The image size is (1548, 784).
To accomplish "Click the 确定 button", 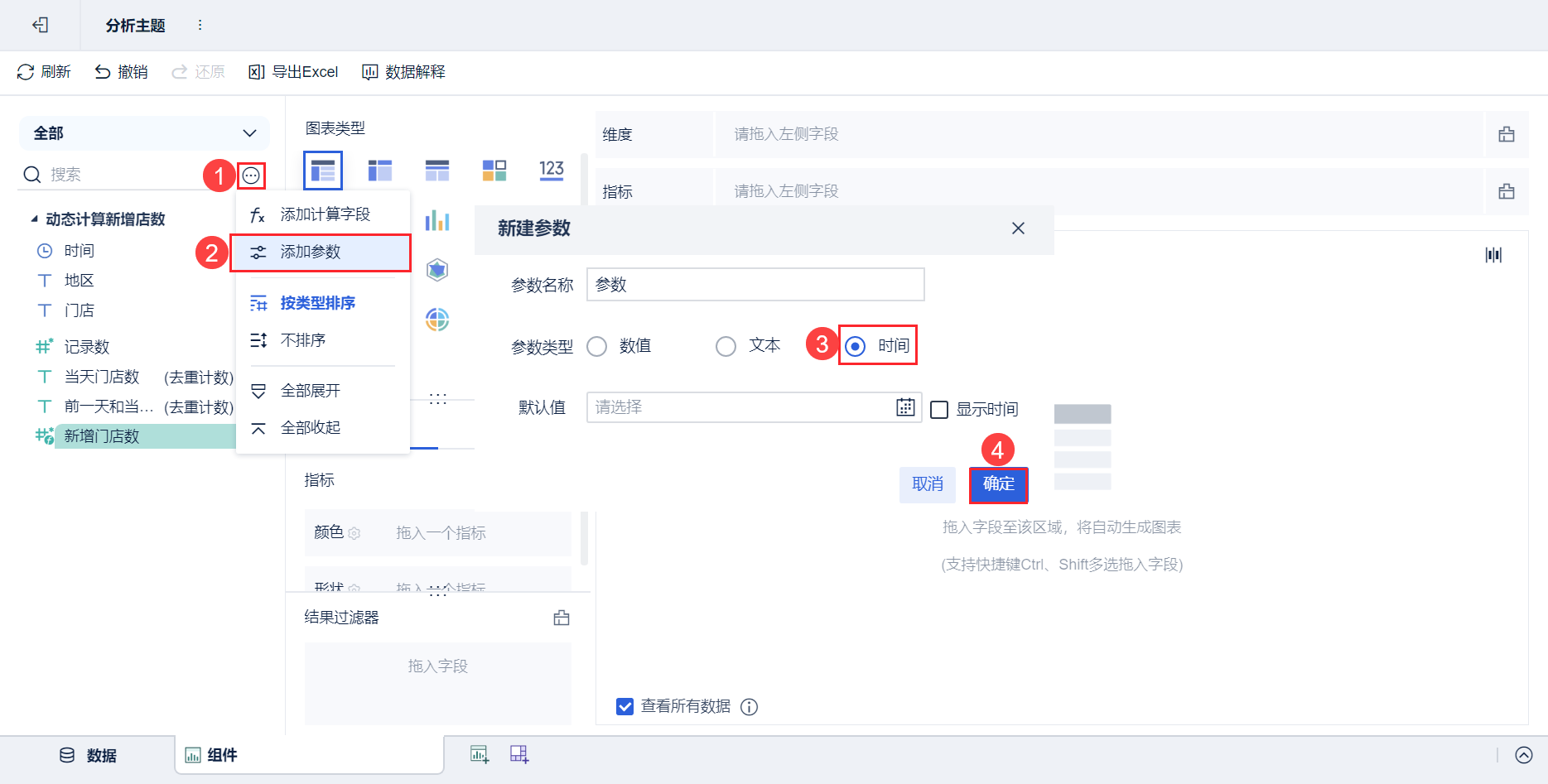I will (x=999, y=485).
